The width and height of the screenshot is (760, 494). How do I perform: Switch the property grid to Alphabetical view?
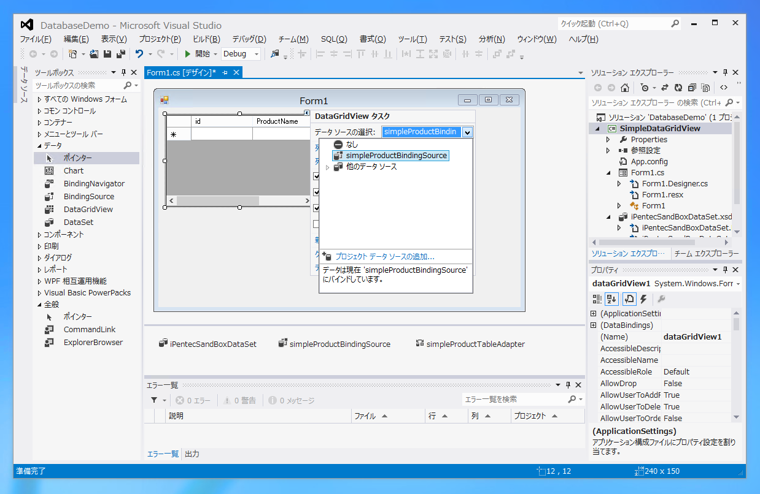612,299
